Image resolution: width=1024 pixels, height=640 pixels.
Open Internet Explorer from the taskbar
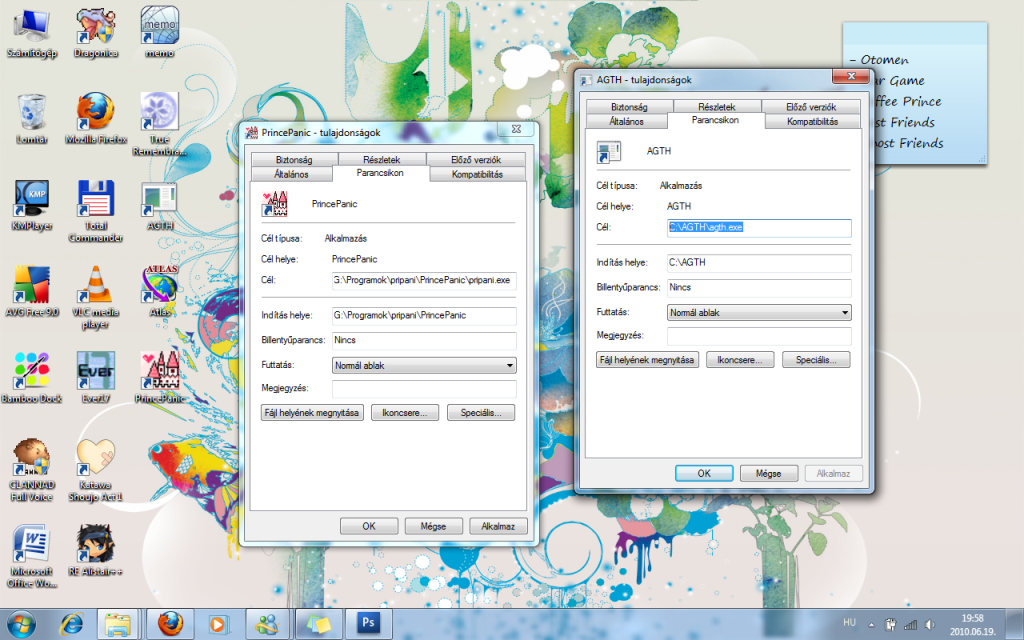pos(69,624)
